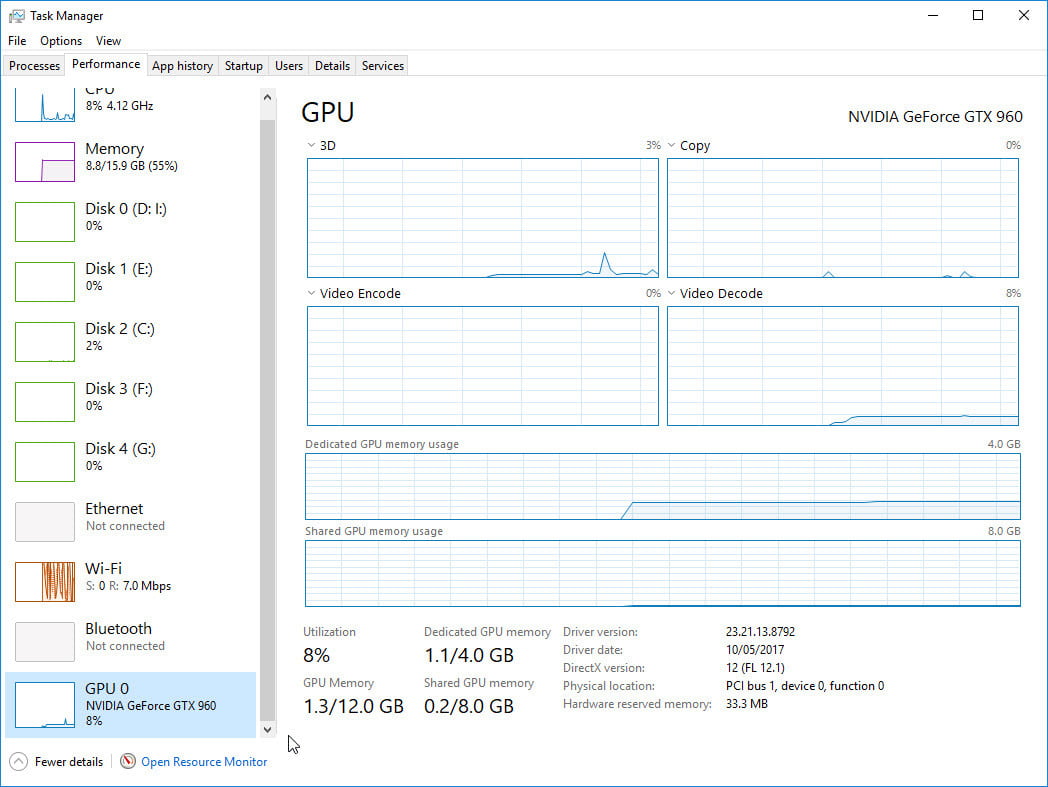Viewport: 1048px width, 787px height.
Task: Click the Resource Monitor icon
Action: pos(128,762)
